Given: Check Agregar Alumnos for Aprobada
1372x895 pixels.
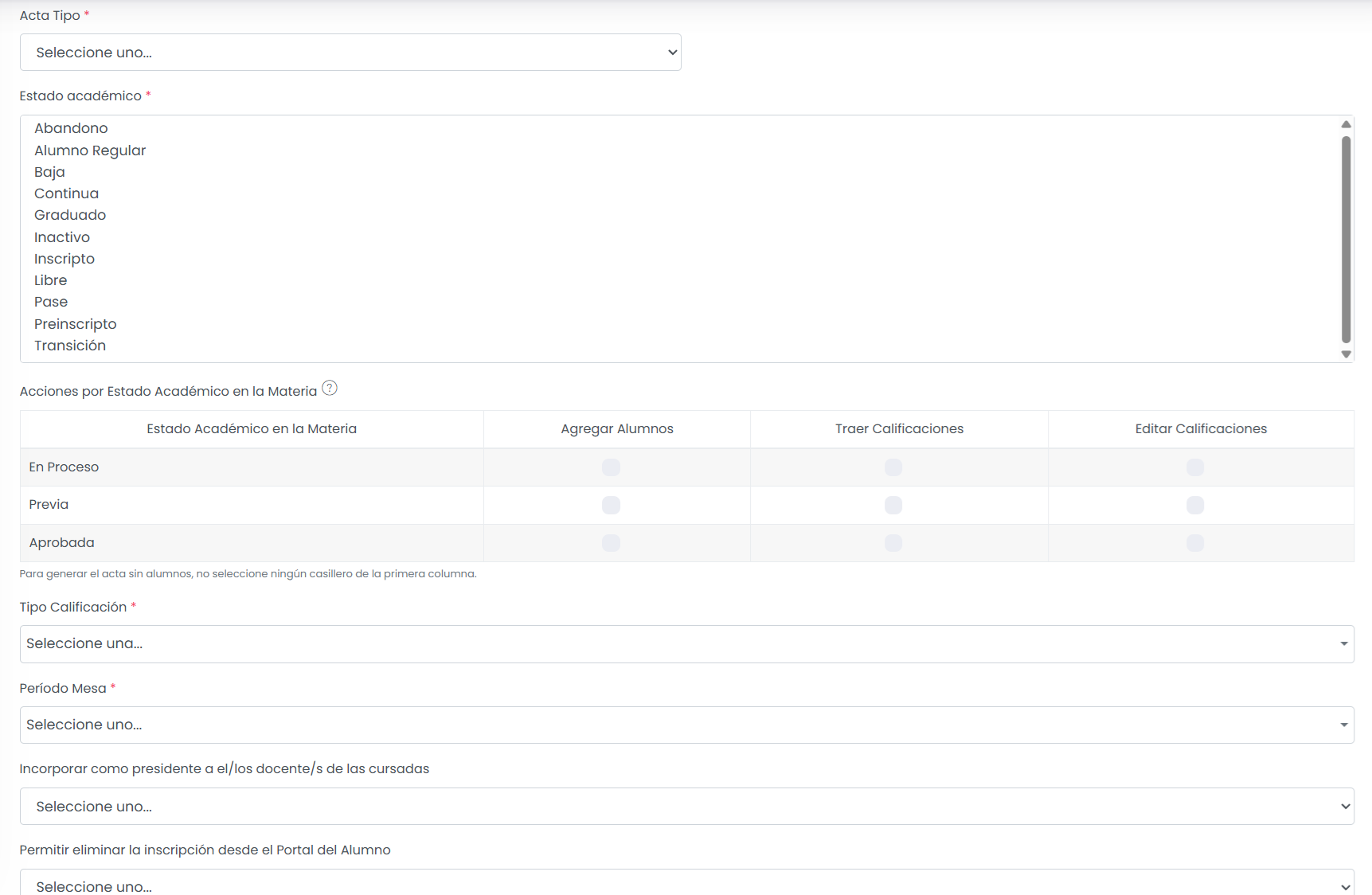Looking at the screenshot, I should tap(611, 543).
